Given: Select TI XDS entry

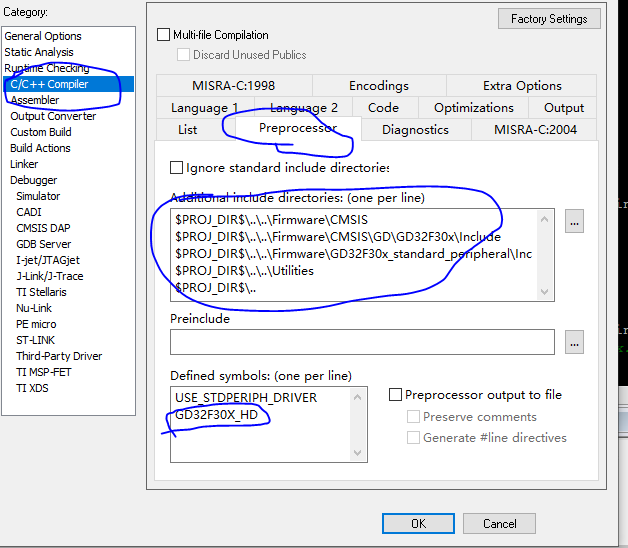Looking at the screenshot, I should point(32,389).
